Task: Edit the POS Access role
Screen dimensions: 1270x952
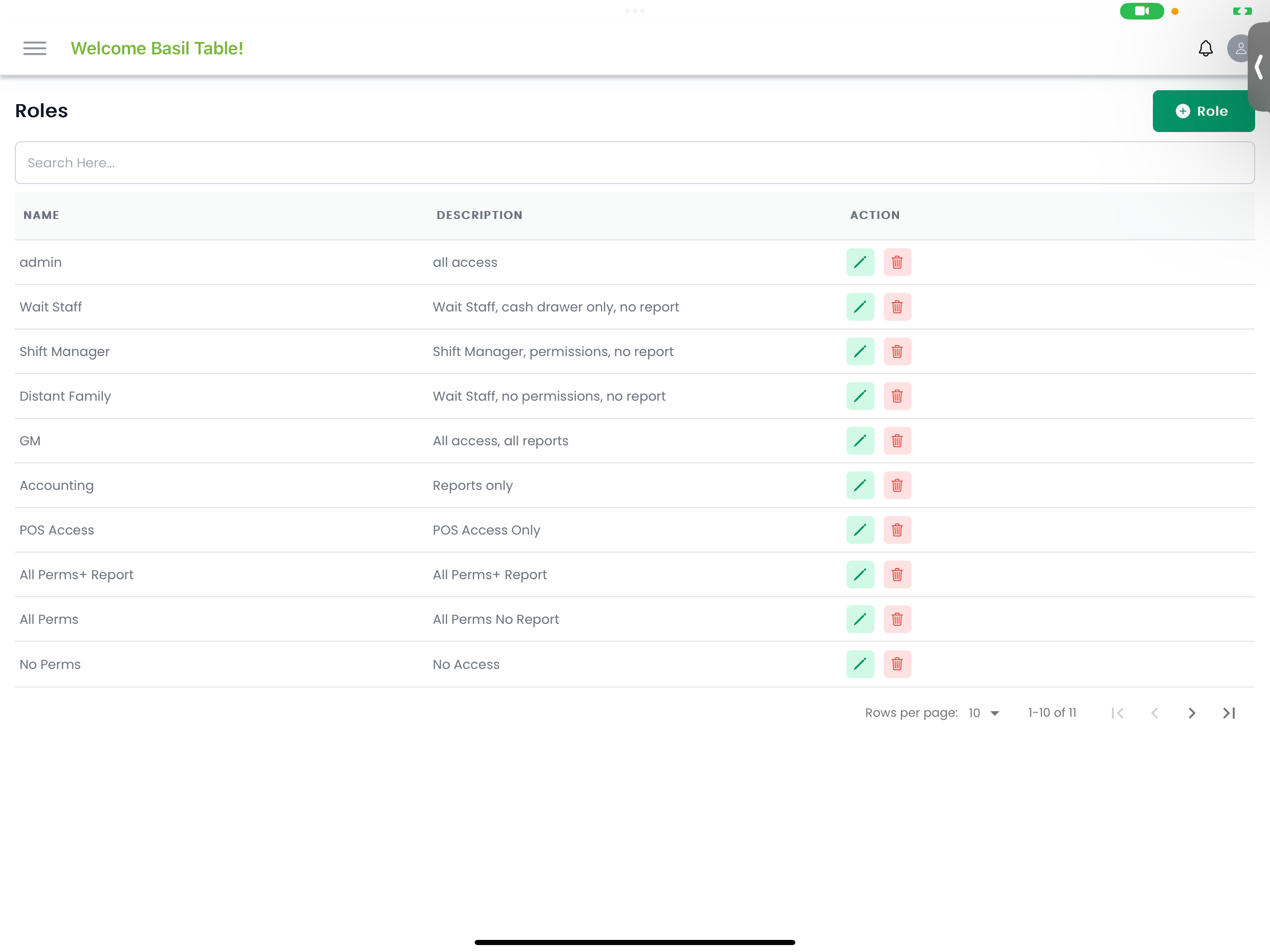Action: pos(860,530)
